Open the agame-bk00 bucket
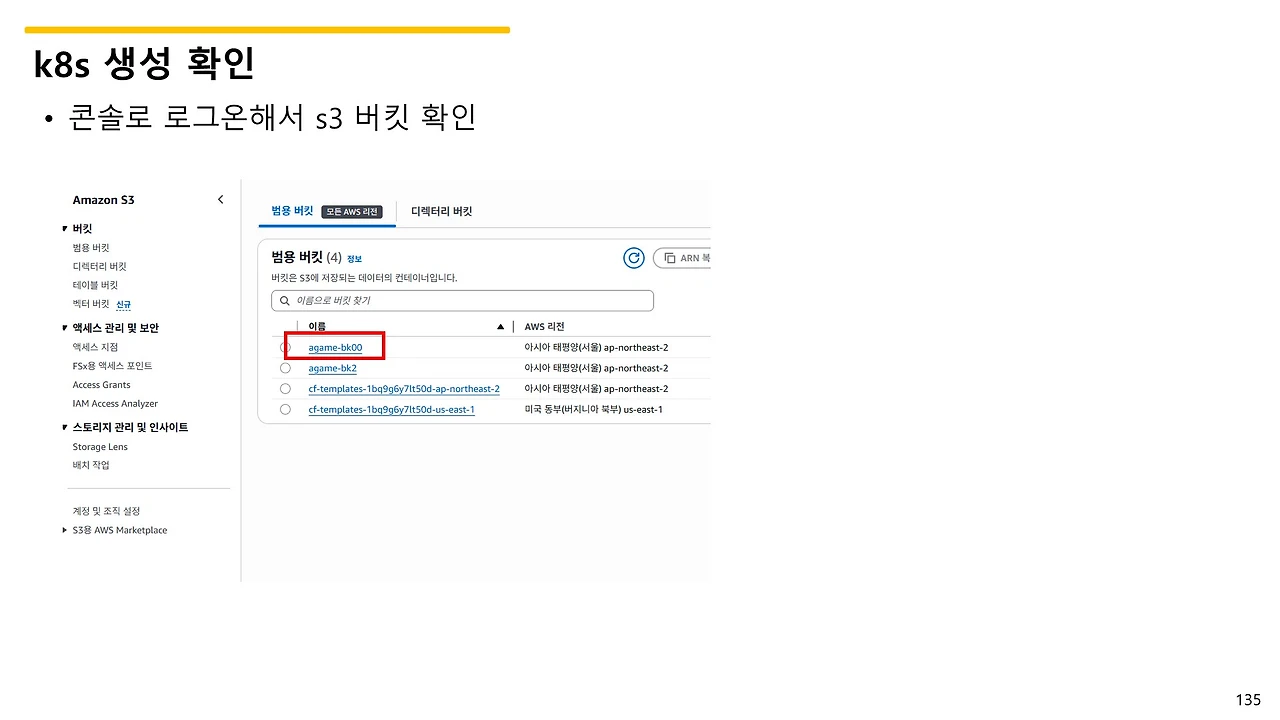The height and width of the screenshot is (720, 1280). [x=335, y=347]
